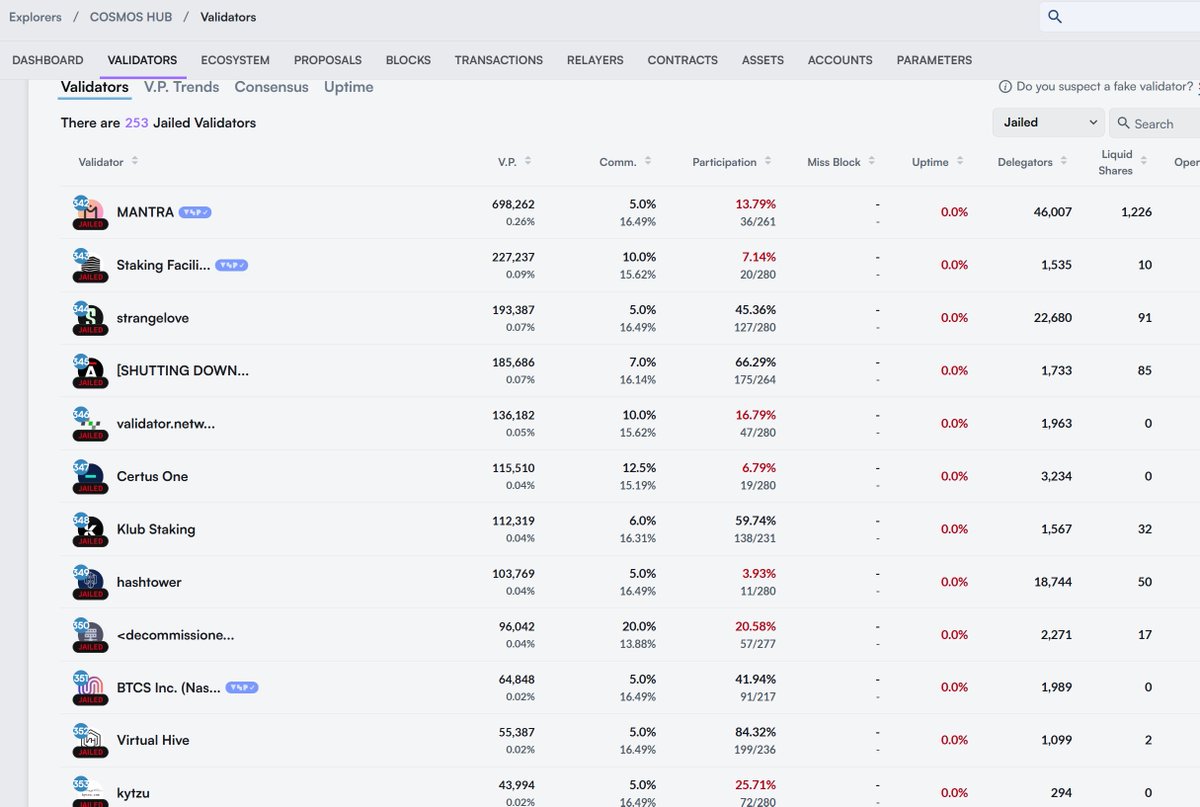Click the MANTRA validator logo
Screen dimensions: 1200x807
click(x=90, y=213)
